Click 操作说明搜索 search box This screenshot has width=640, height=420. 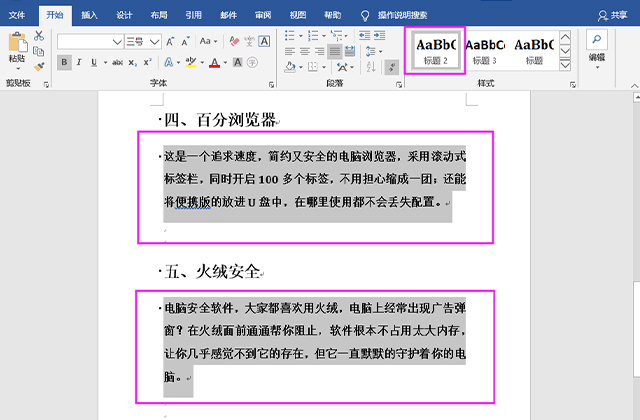(x=402, y=16)
